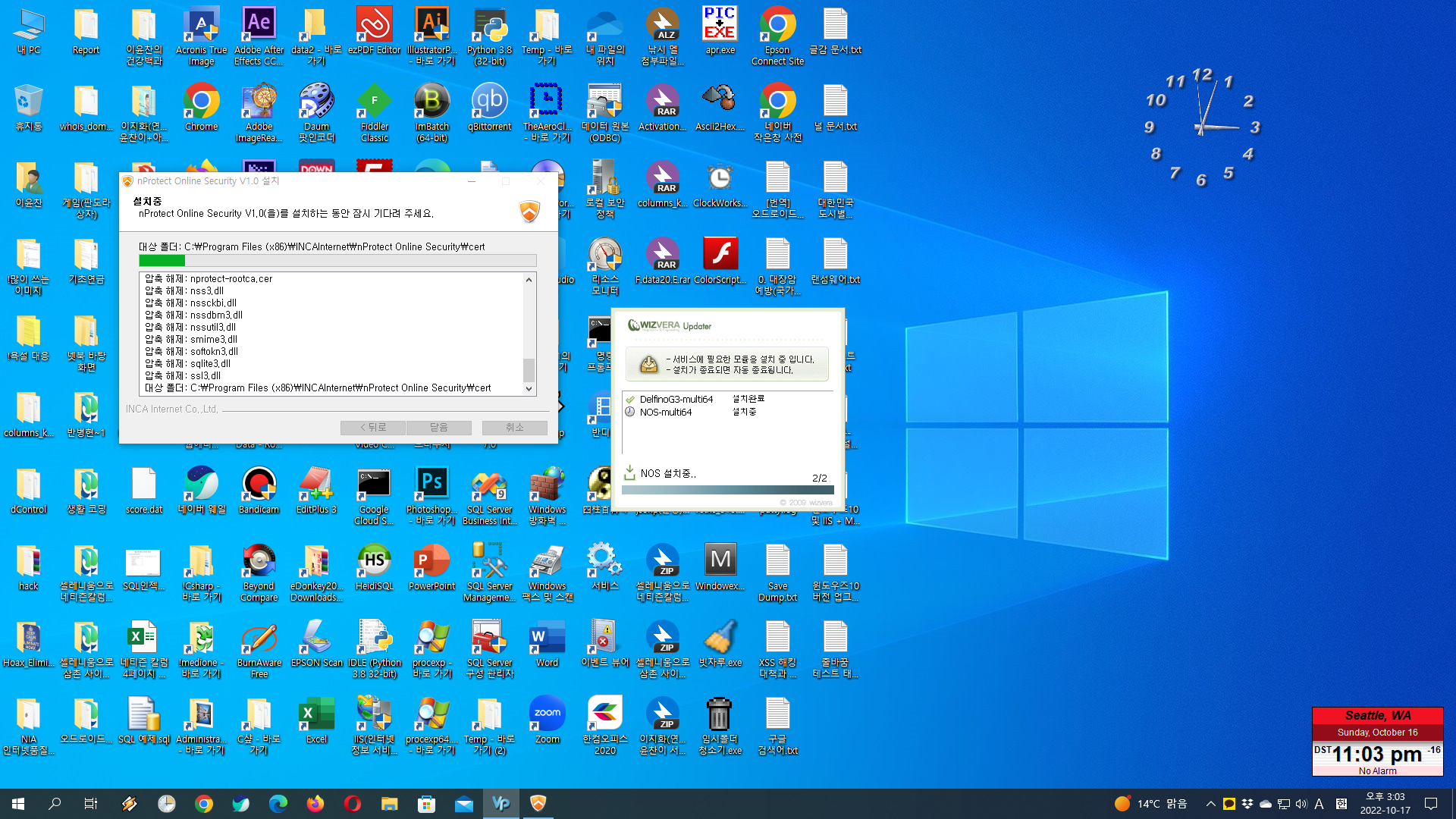This screenshot has height=819, width=1456.
Task: Click the nProtect installation progress bar
Action: tap(337, 260)
